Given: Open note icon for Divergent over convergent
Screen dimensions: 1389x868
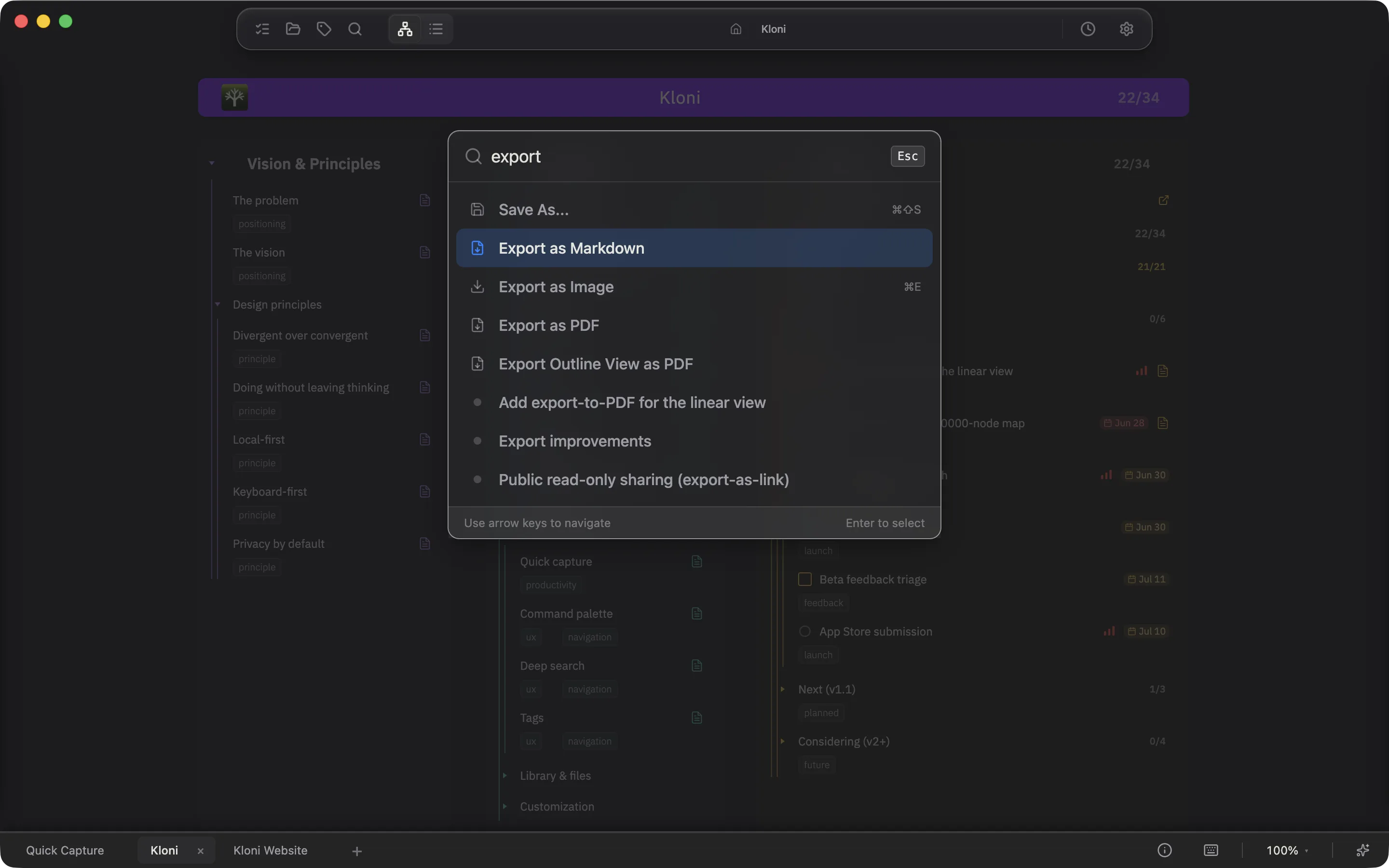Looking at the screenshot, I should click(x=425, y=335).
